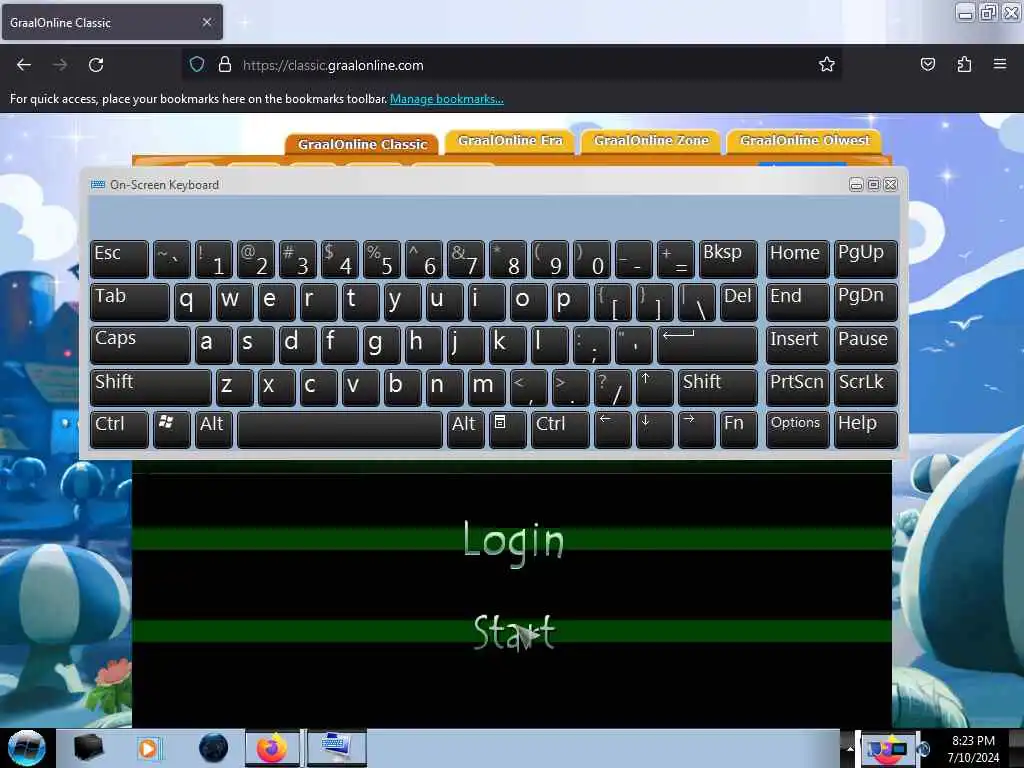Tap the m letter key
Image resolution: width=1024 pixels, height=768 pixels.
tap(487, 387)
